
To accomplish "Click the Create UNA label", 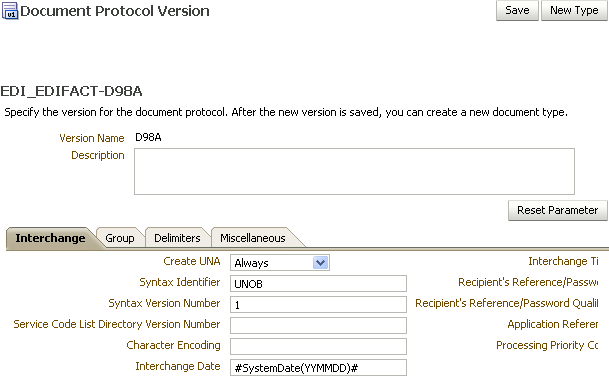I will pos(192,261).
